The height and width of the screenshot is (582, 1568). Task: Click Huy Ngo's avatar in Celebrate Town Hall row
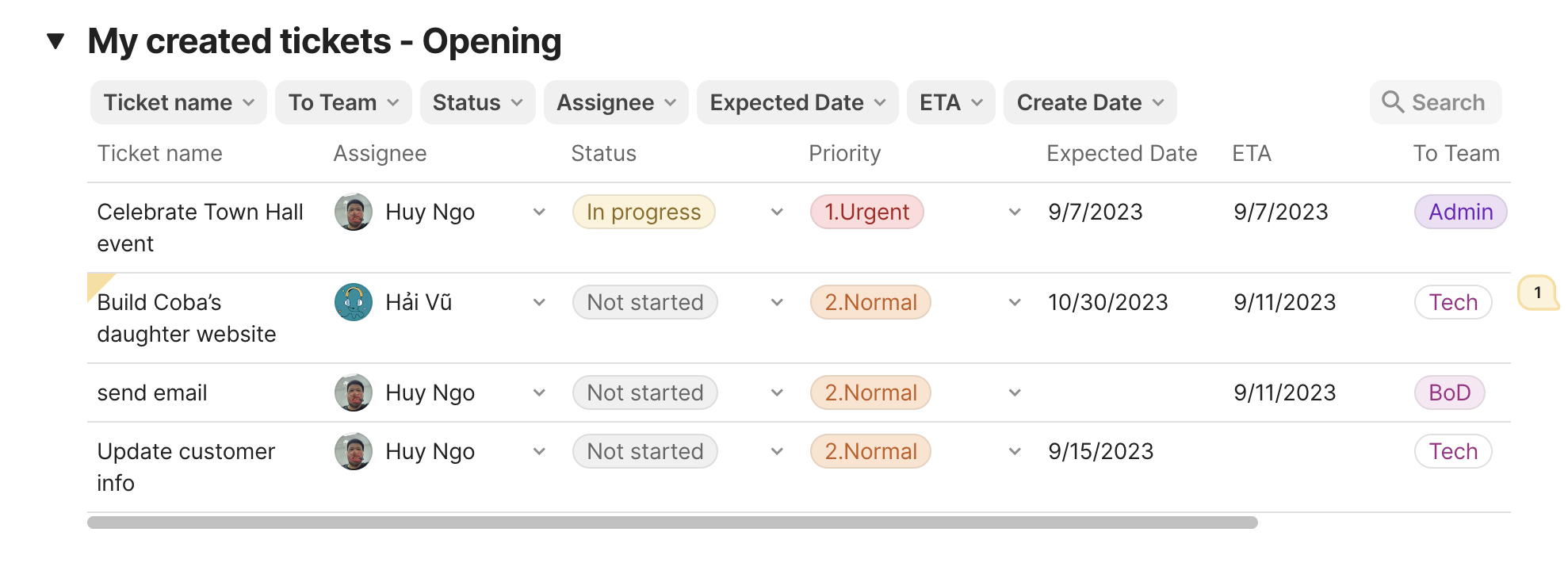click(354, 213)
